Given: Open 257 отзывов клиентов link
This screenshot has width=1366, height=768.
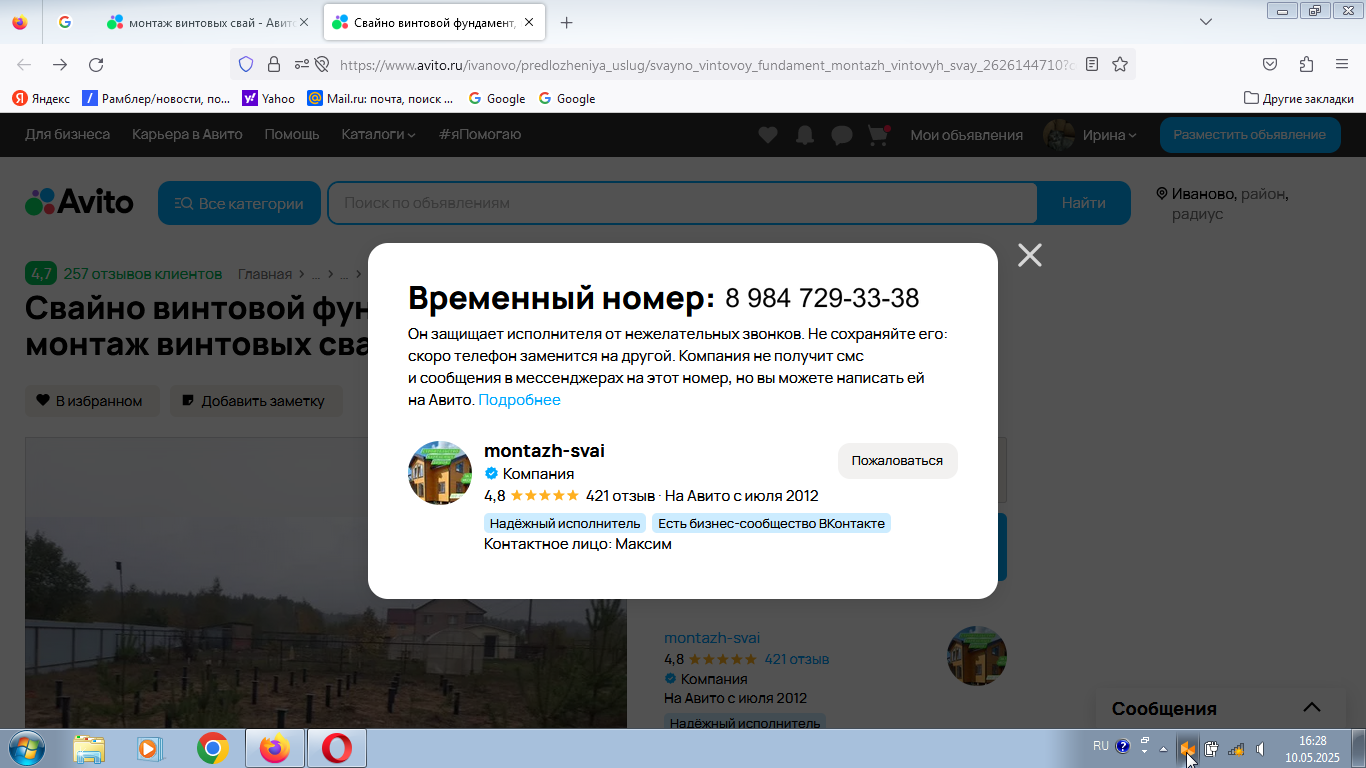Looking at the screenshot, I should point(143,274).
